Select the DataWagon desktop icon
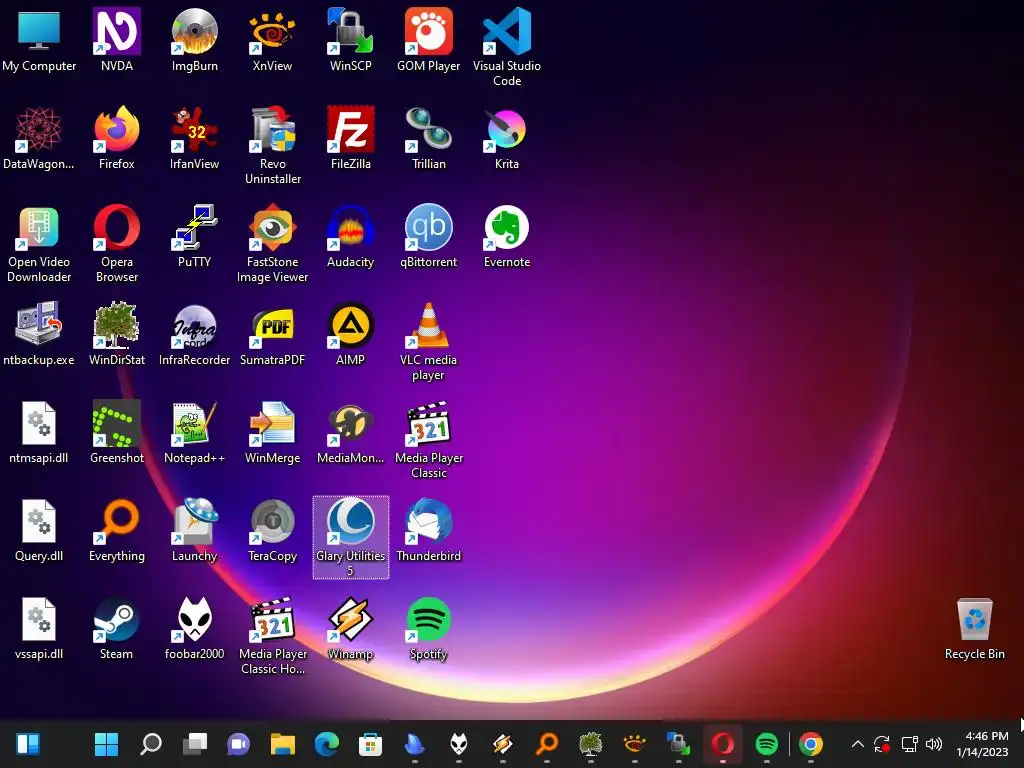The width and height of the screenshot is (1024, 768). [x=39, y=137]
